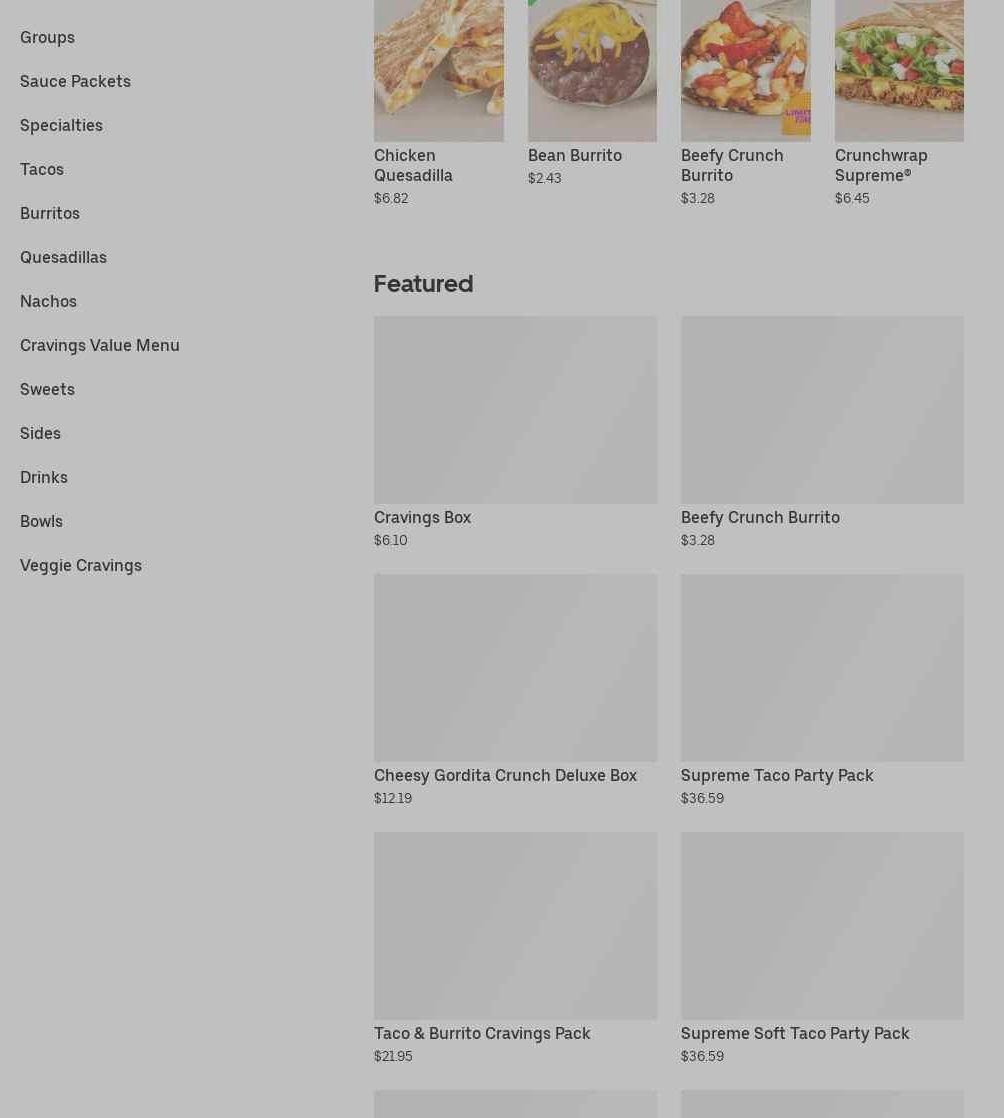The width and height of the screenshot is (1004, 1118).
Task: Select Cheesy Gordita Crunch Deluxe Box
Action: tap(516, 668)
